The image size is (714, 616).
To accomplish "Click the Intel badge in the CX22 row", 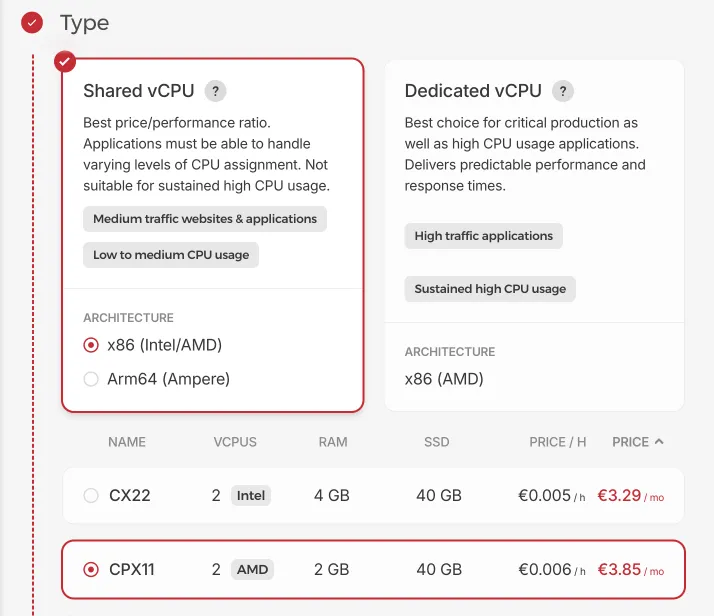I will click(x=251, y=495).
